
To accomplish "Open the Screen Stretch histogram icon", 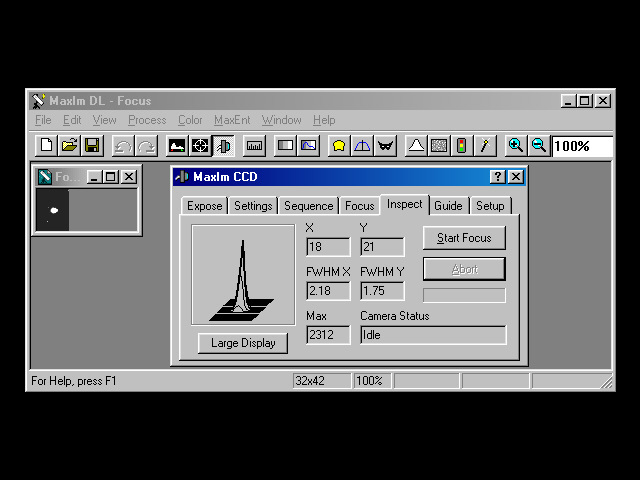I will click(177, 146).
